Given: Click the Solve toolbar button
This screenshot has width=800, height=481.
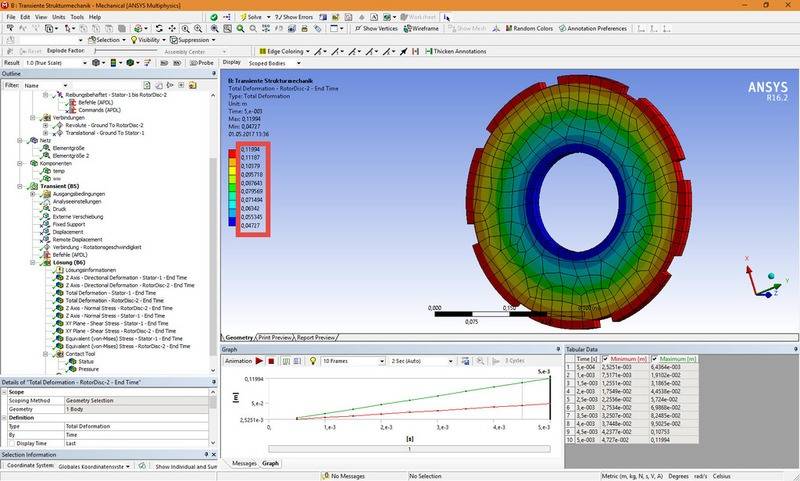Looking at the screenshot, I should point(252,17).
